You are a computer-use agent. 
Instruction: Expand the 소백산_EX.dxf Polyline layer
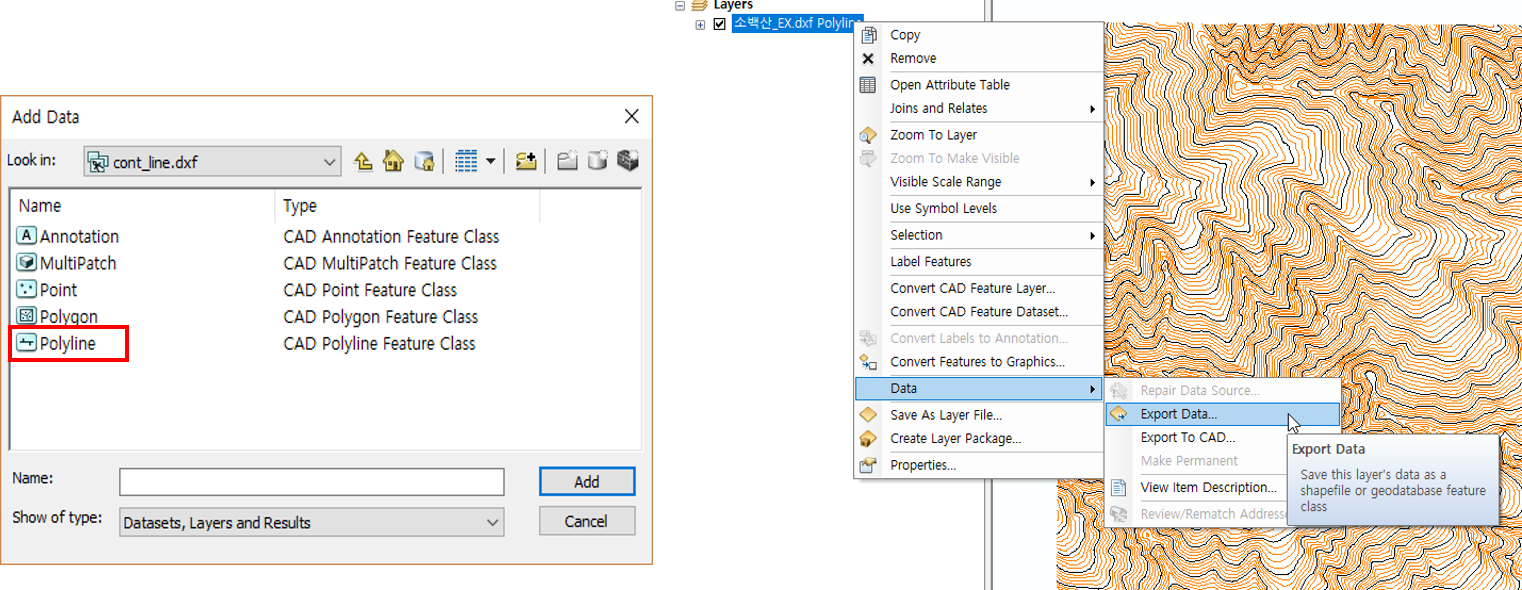[700, 24]
